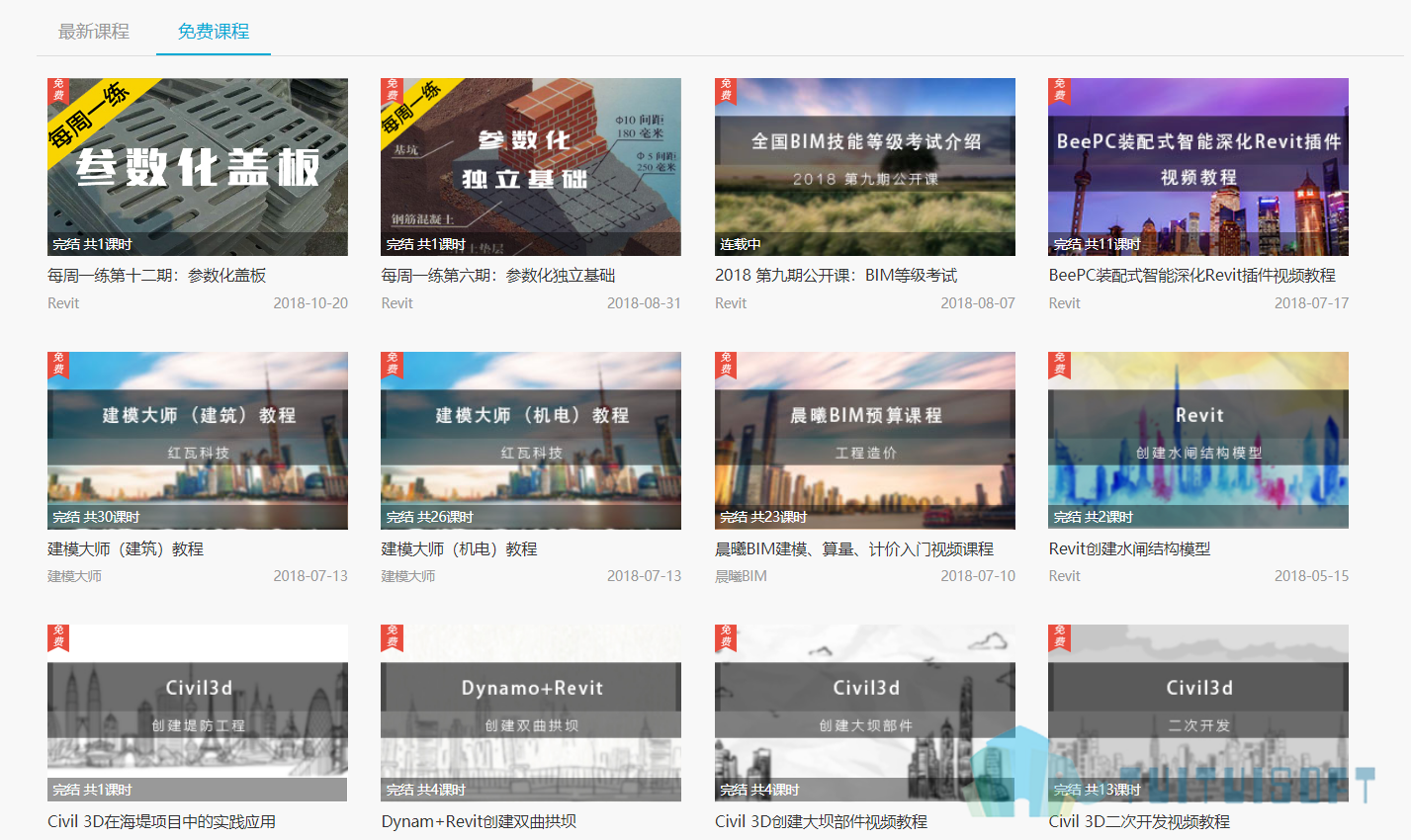Click the 完结 共26课时 status label
This screenshot has width=1411, height=840.
click(430, 517)
